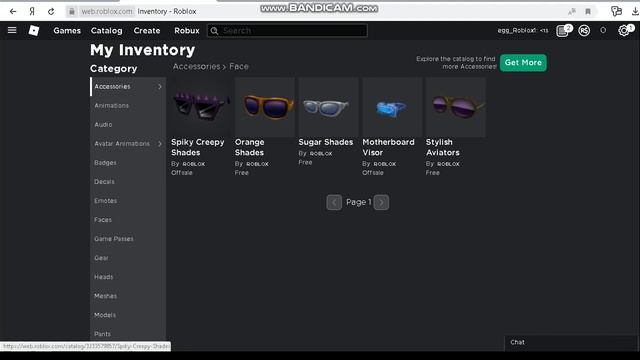This screenshot has width=640, height=360.
Task: Open the Robux balance icon
Action: 584,31
